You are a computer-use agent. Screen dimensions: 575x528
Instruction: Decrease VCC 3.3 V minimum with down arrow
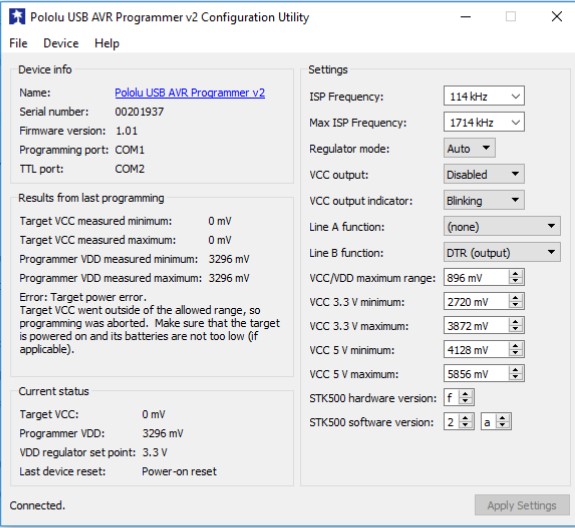516,305
